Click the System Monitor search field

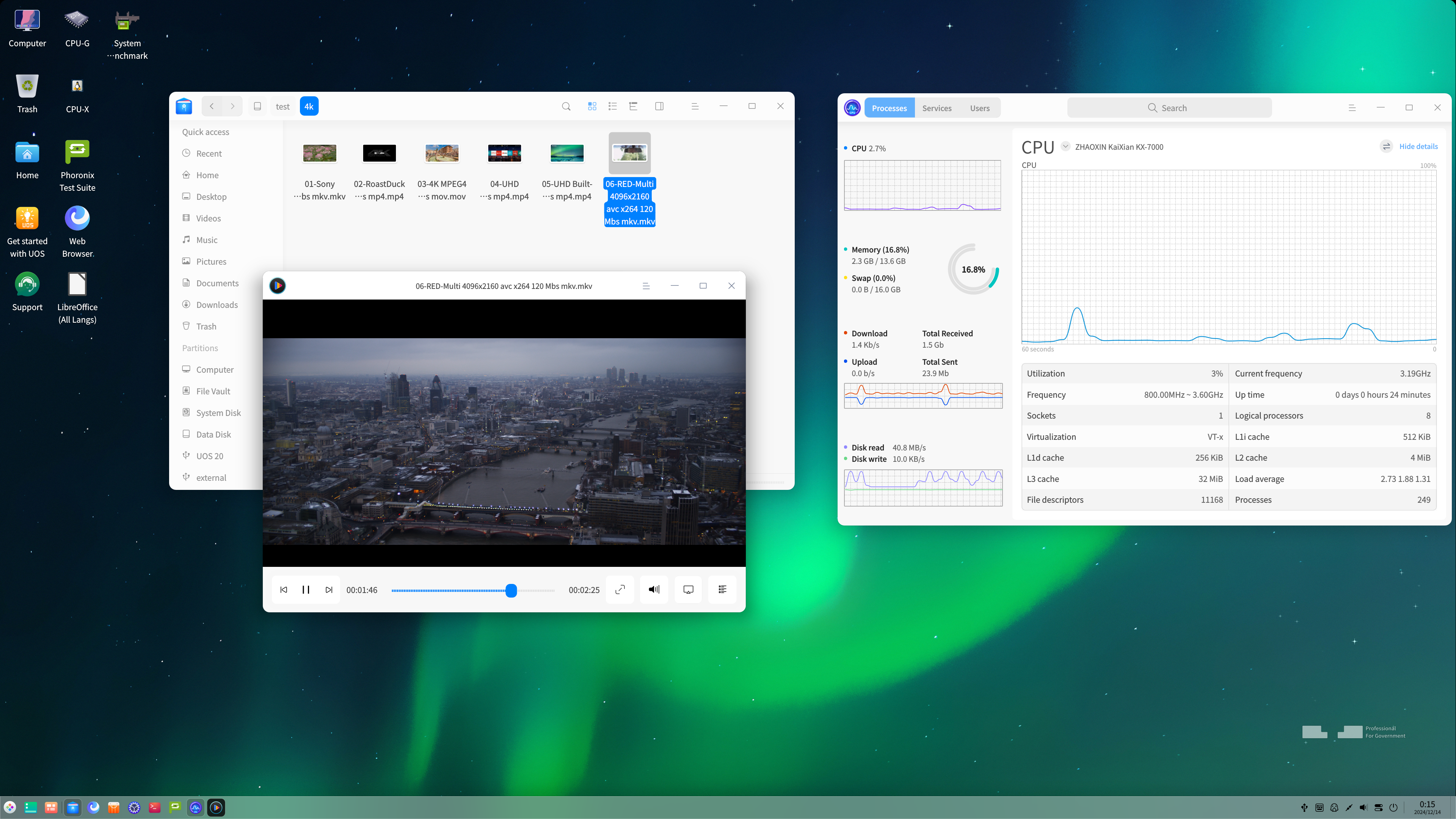point(1169,108)
